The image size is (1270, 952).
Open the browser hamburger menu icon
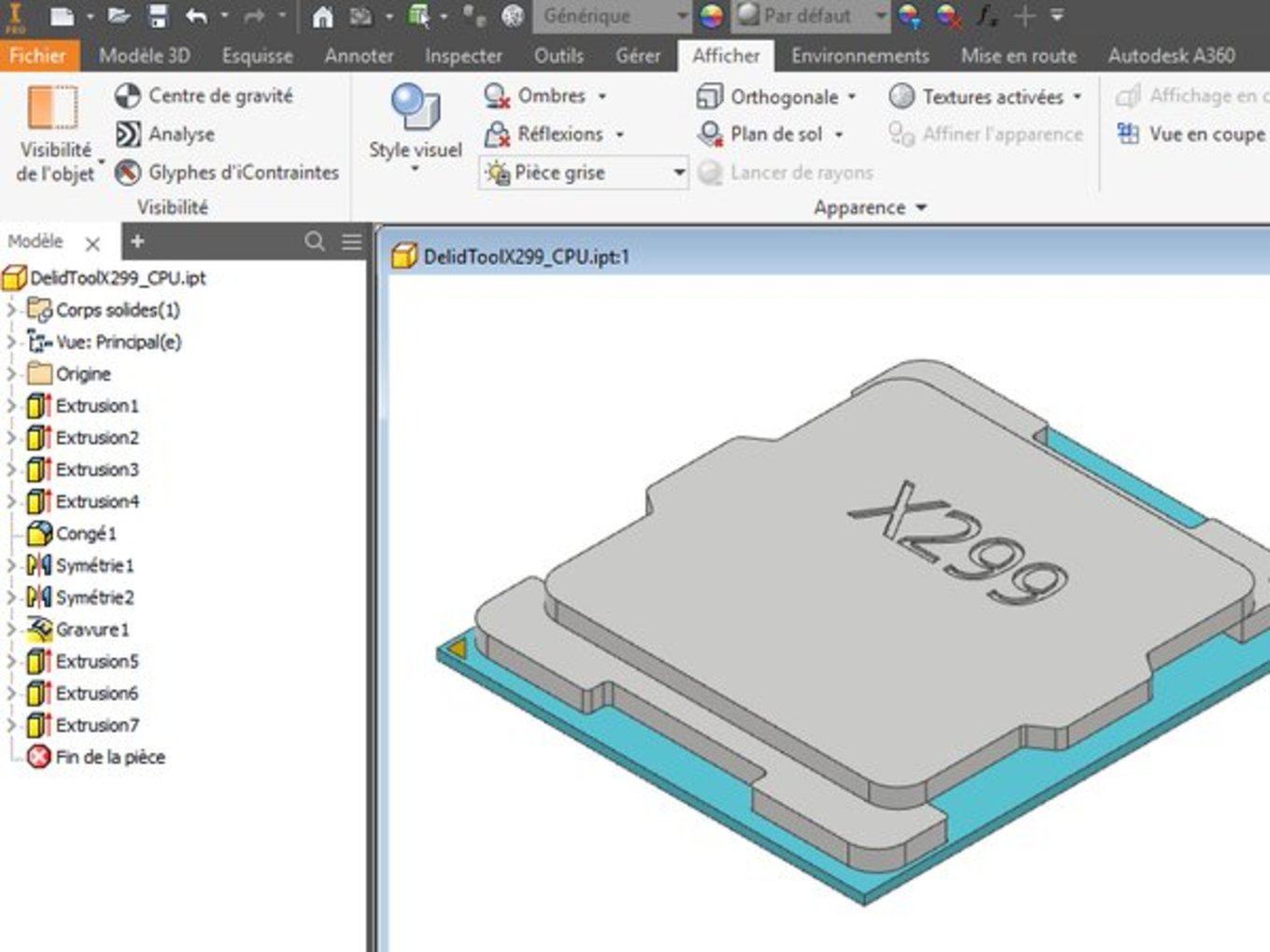point(352,242)
